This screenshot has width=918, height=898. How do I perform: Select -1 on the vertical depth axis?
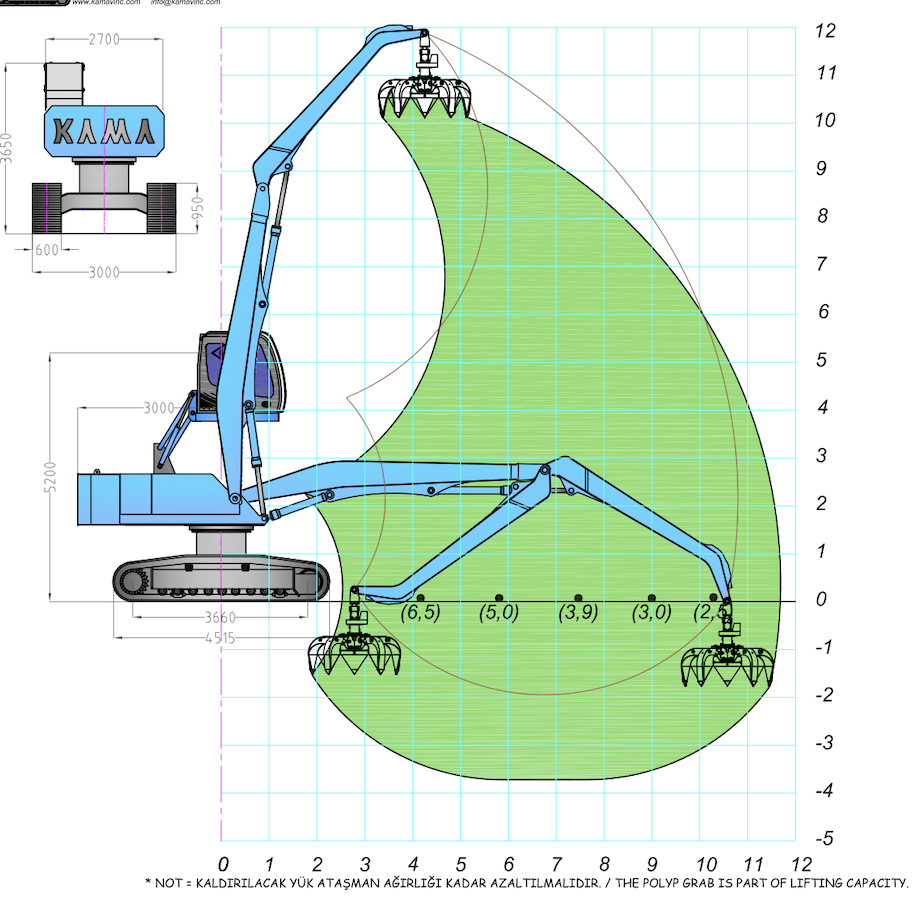pos(824,647)
